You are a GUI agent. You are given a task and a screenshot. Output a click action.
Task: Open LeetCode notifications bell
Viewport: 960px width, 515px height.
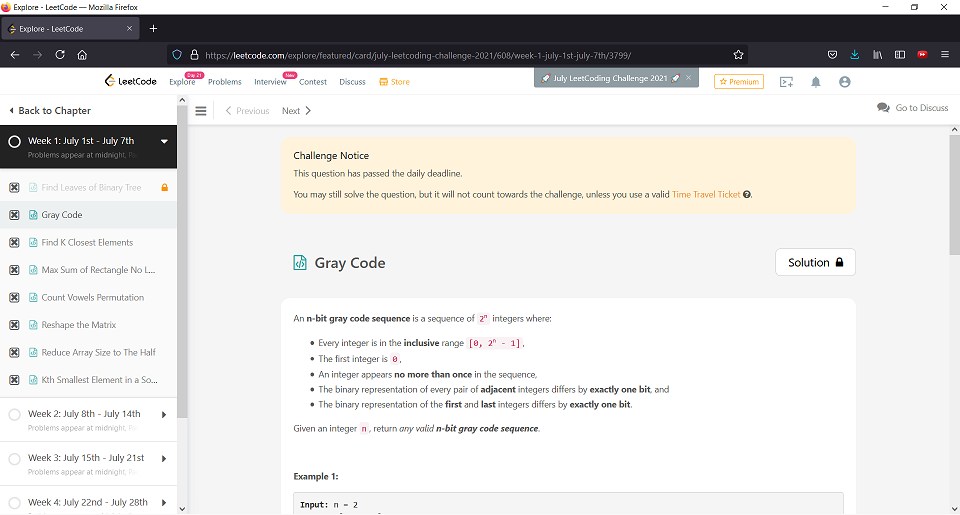pos(816,82)
